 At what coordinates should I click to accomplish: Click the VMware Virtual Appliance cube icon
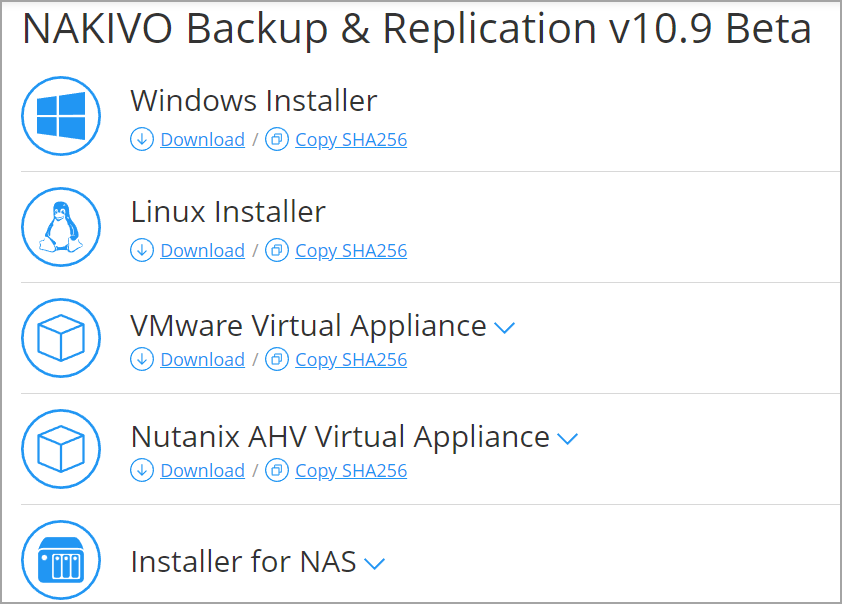click(61, 338)
